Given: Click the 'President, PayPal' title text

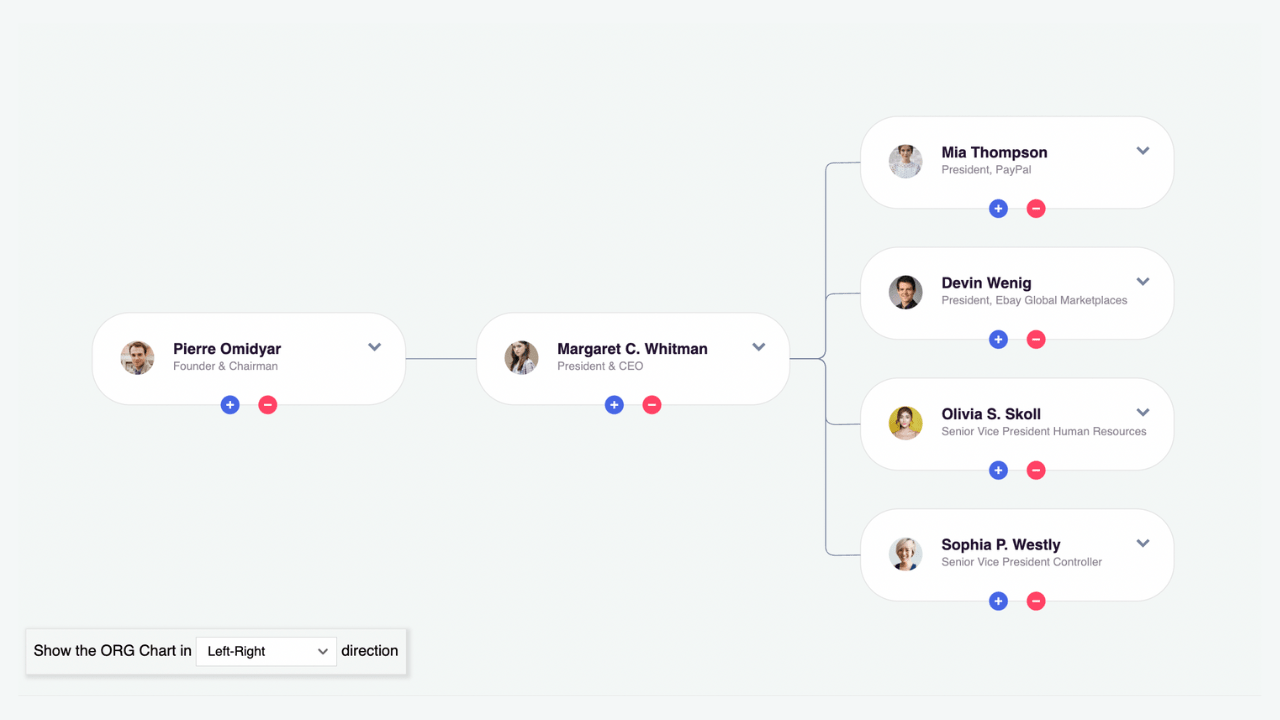Looking at the screenshot, I should (986, 170).
